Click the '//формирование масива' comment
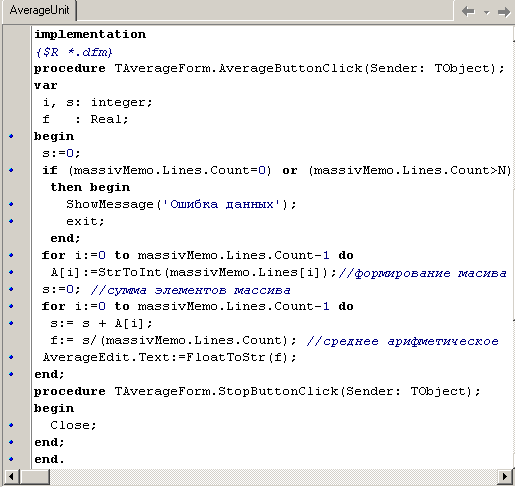The height and width of the screenshot is (487, 515). tap(423, 273)
